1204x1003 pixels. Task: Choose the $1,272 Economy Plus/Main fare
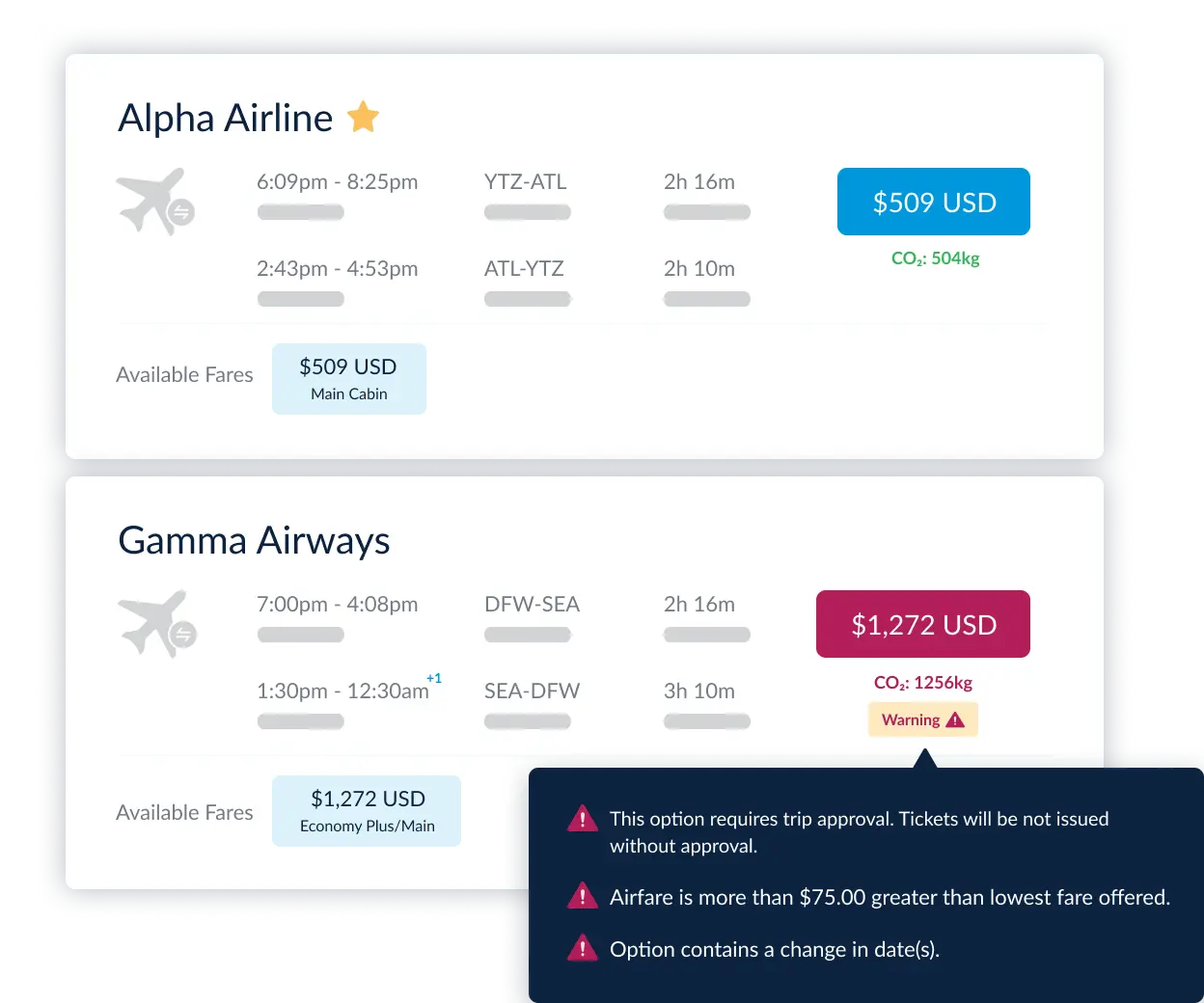click(x=367, y=811)
